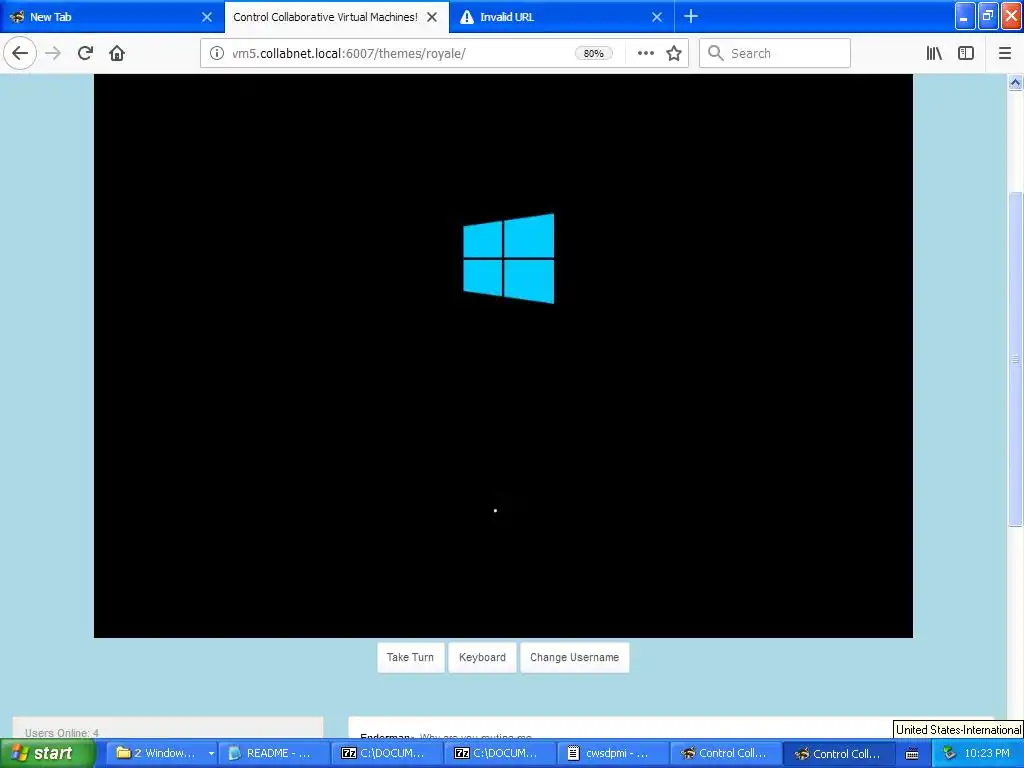Expand the Windows Explorer group dropdown arrow
Viewport: 1024px width, 768px height.
(x=211, y=754)
